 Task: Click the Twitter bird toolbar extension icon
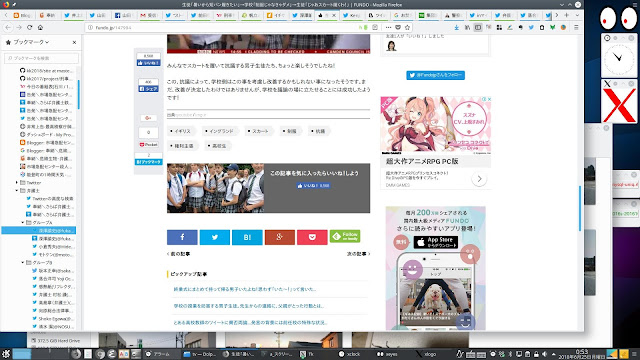click(x=531, y=27)
